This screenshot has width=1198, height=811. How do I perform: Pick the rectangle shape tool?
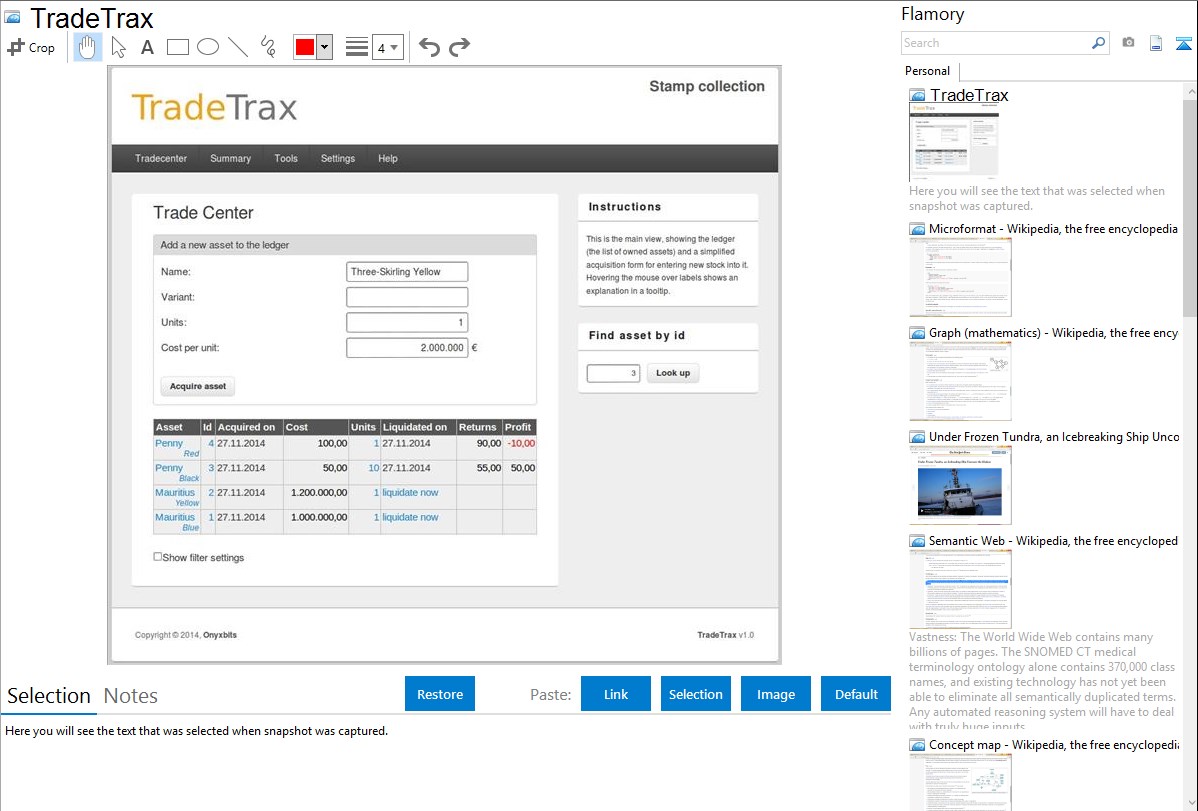[178, 47]
